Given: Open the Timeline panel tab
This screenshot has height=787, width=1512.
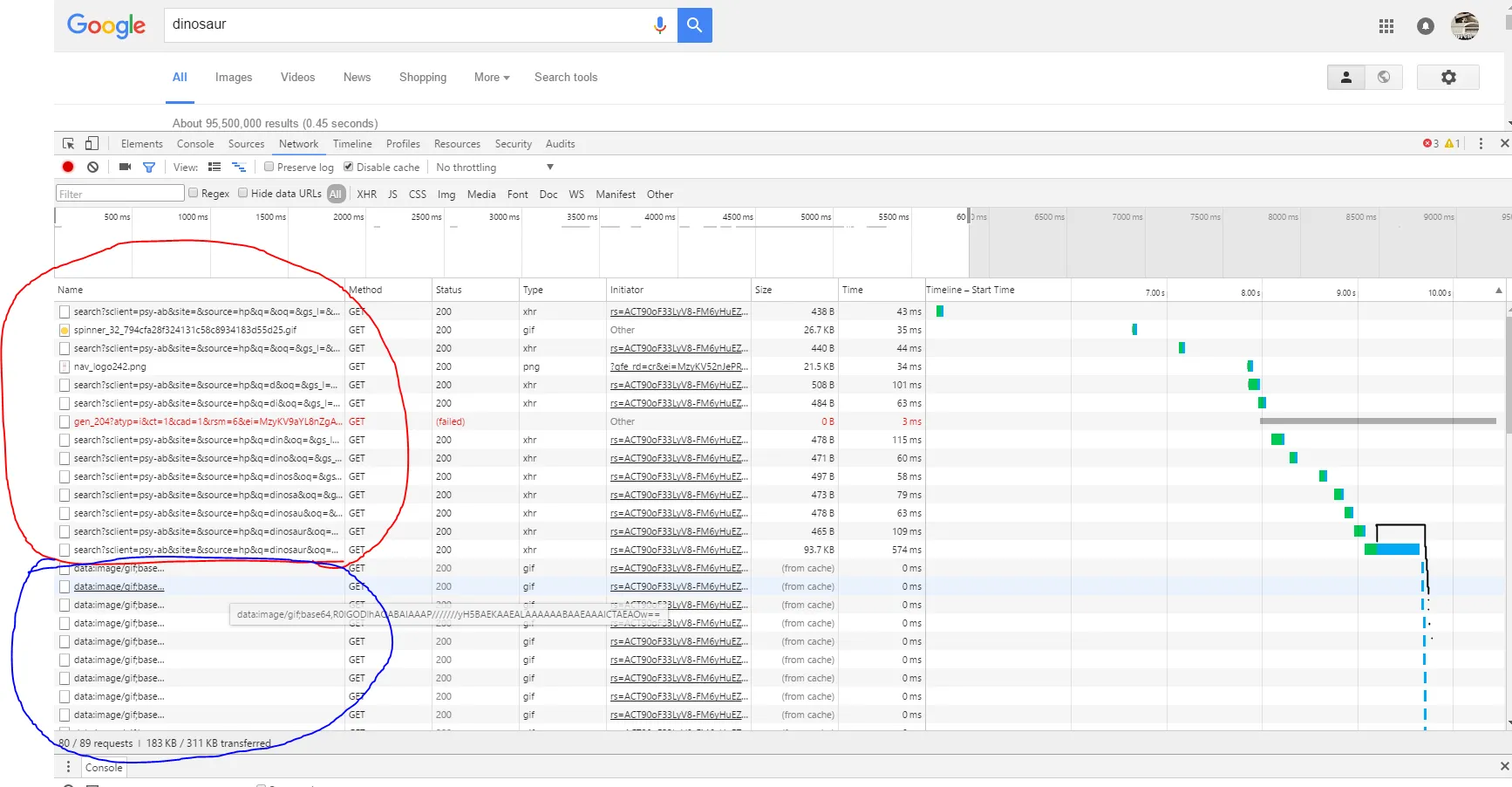Looking at the screenshot, I should pos(352,144).
